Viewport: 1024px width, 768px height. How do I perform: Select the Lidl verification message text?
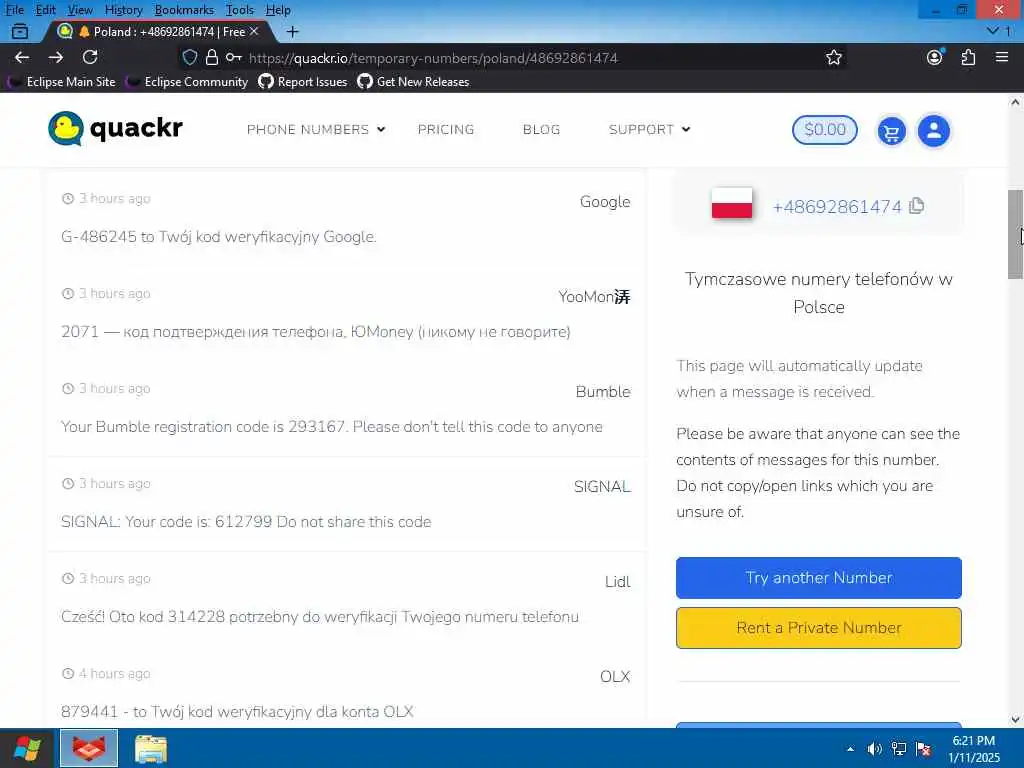pyautogui.click(x=320, y=616)
